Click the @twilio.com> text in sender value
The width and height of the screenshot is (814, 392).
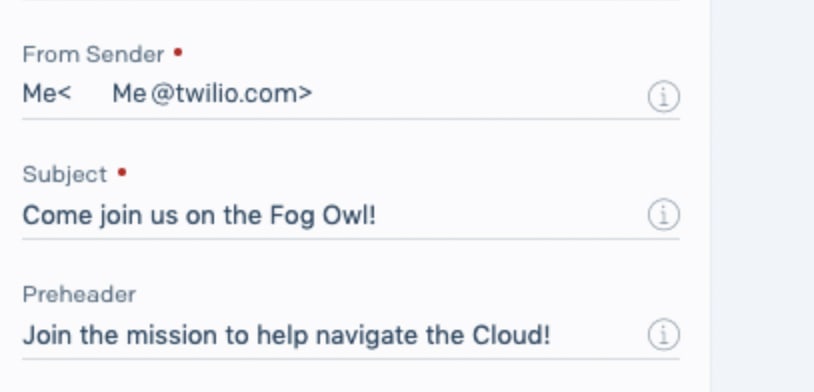[232, 94]
